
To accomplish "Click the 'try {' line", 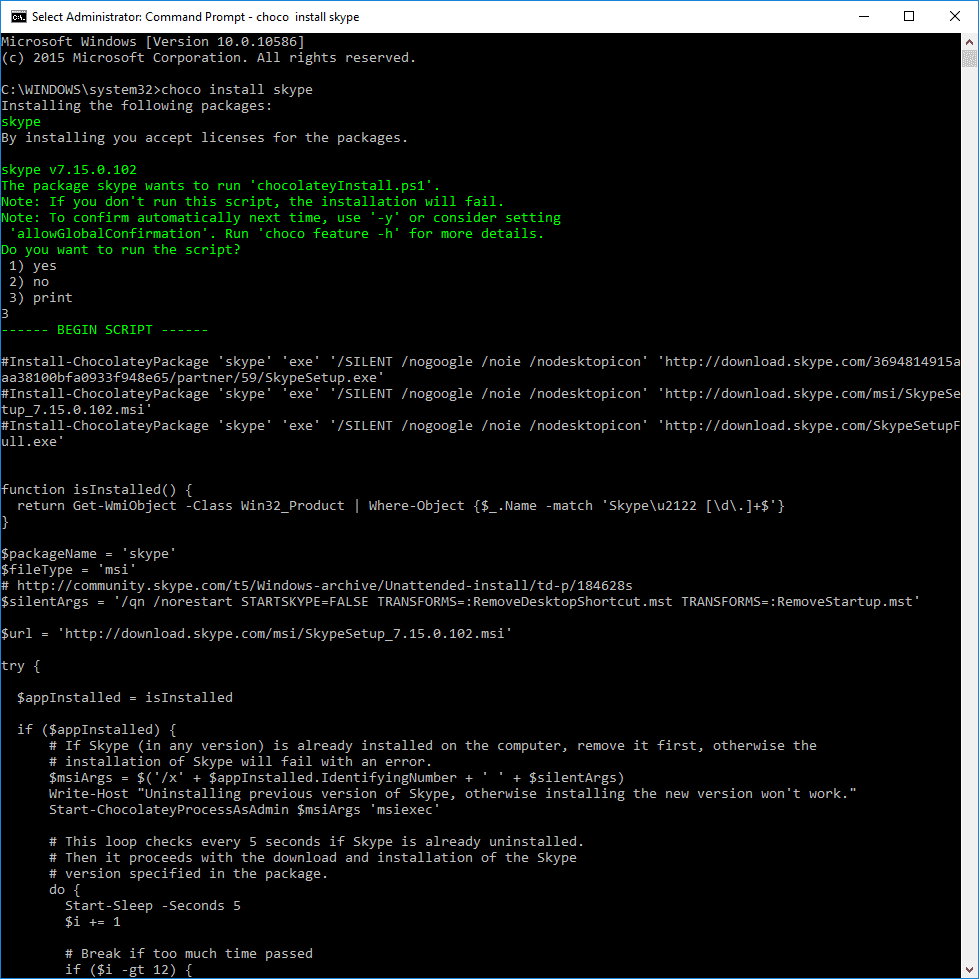I will click(21, 666).
